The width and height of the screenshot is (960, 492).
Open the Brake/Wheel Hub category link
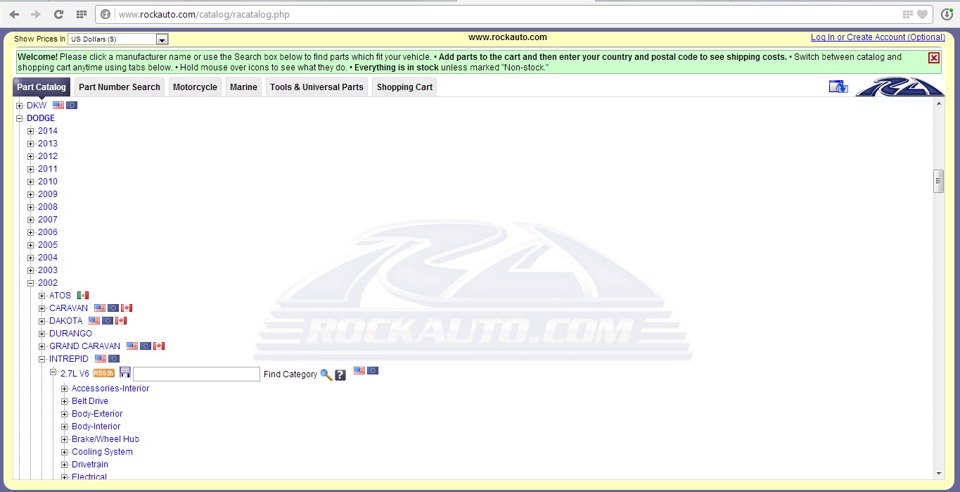click(x=105, y=439)
